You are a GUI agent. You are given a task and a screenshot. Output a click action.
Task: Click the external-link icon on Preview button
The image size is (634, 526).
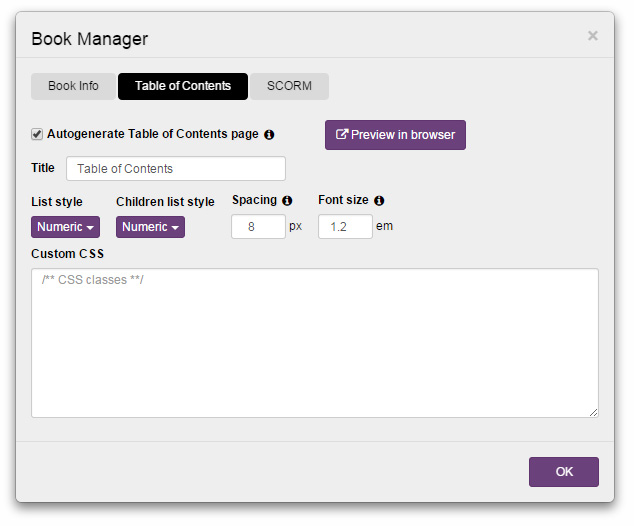click(x=342, y=135)
